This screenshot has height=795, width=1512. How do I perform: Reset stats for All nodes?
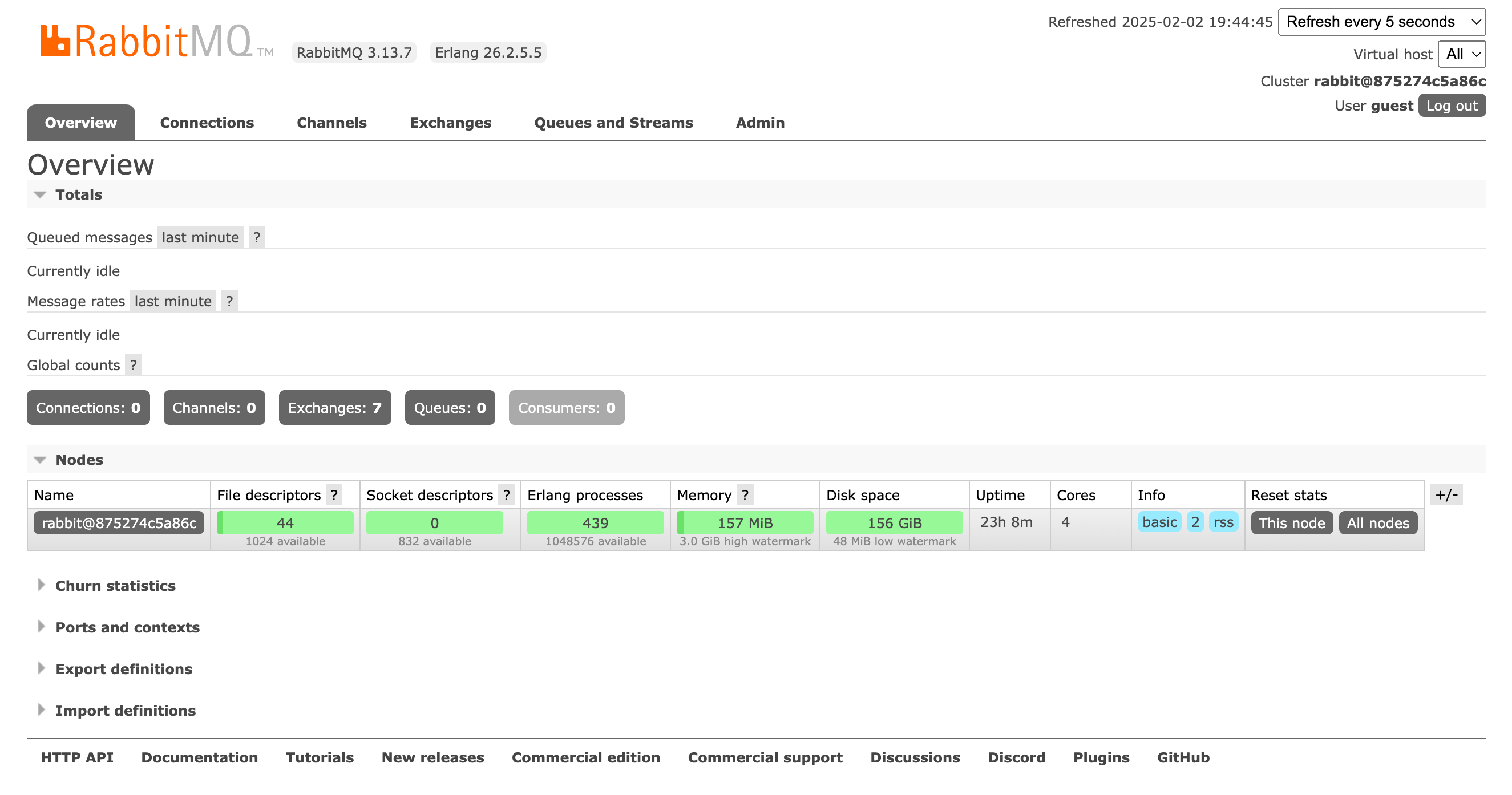click(1377, 524)
